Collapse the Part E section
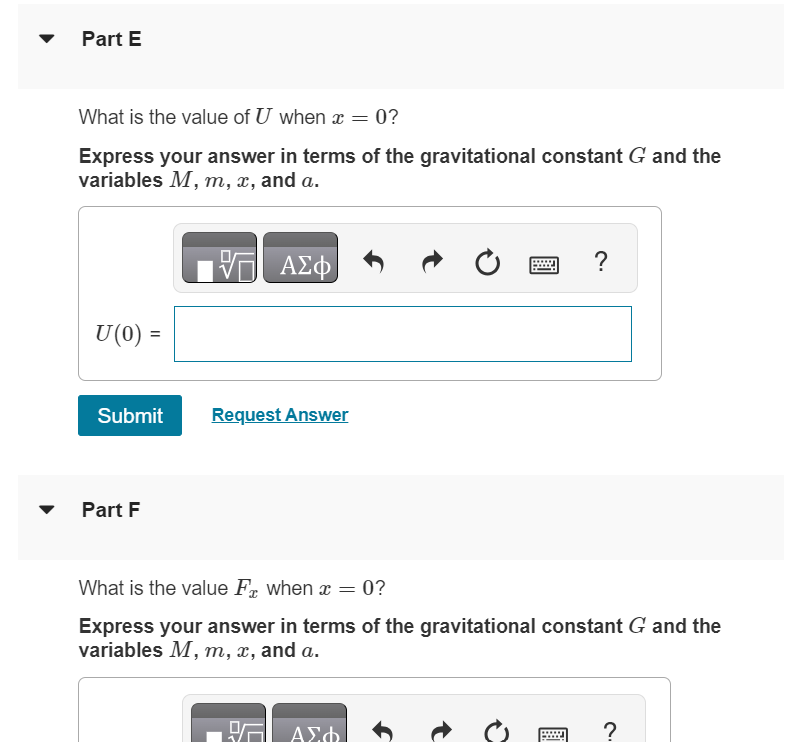Screen dimensions: 808x742 click(46, 39)
